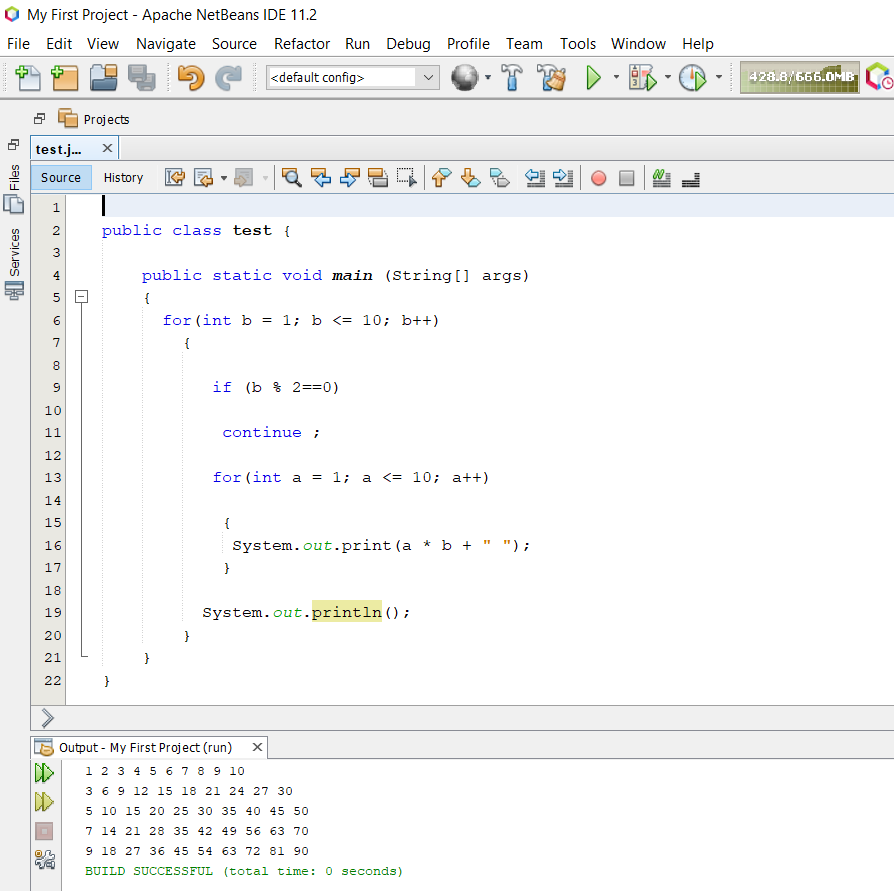Click the globe browser icon
This screenshot has width=894, height=891.
[x=465, y=78]
